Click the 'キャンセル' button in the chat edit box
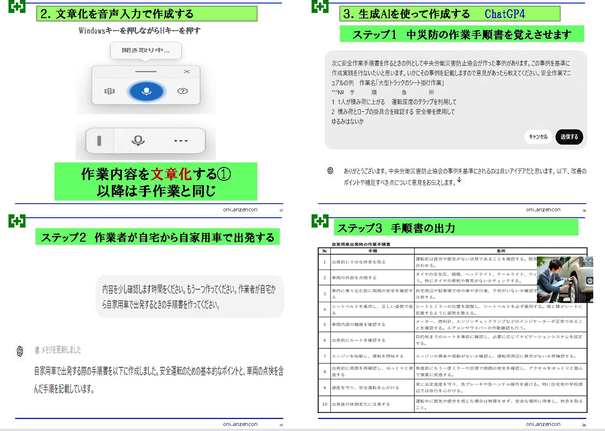Screen dimensions: 605x431 tap(538, 137)
